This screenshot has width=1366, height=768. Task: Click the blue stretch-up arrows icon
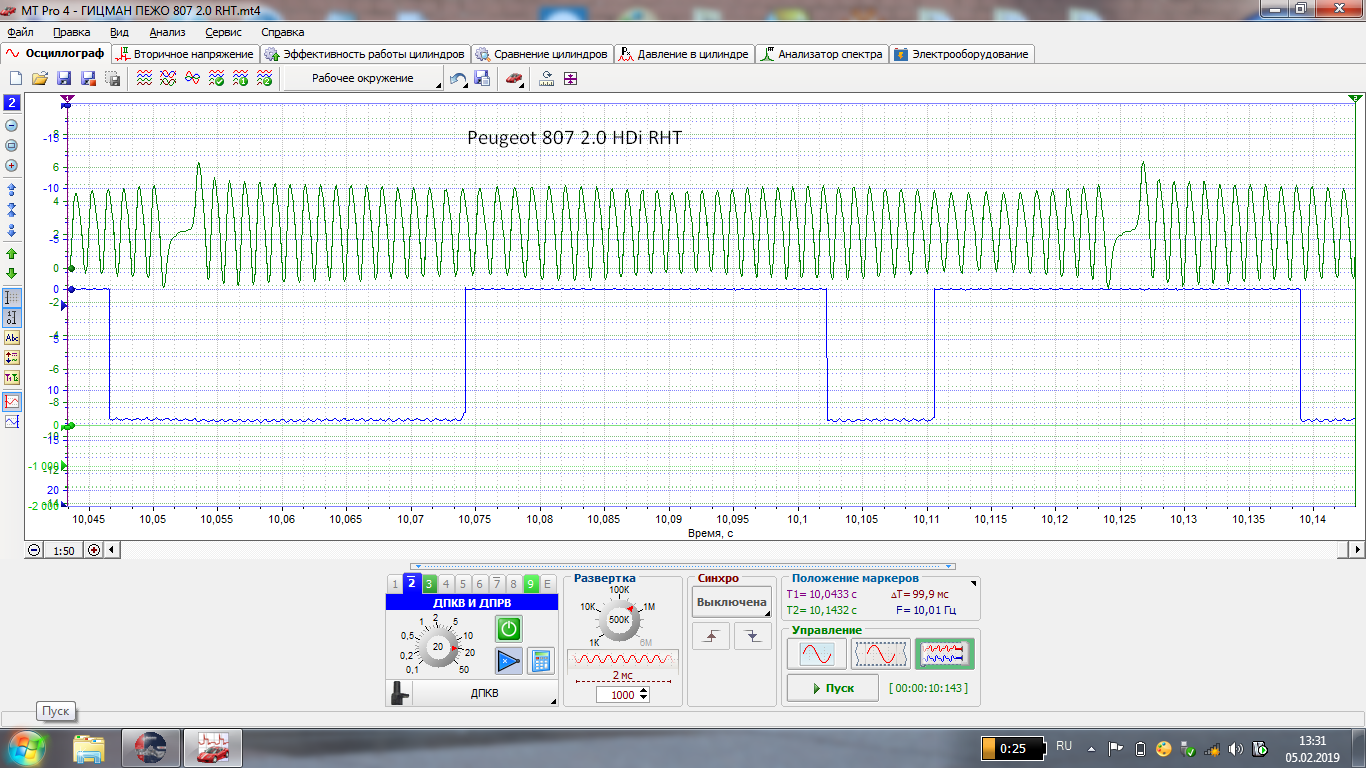coord(12,188)
